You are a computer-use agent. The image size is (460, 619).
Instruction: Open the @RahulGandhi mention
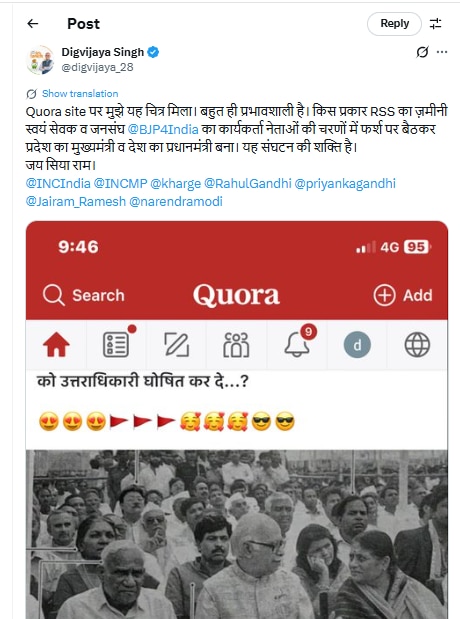[248, 184]
